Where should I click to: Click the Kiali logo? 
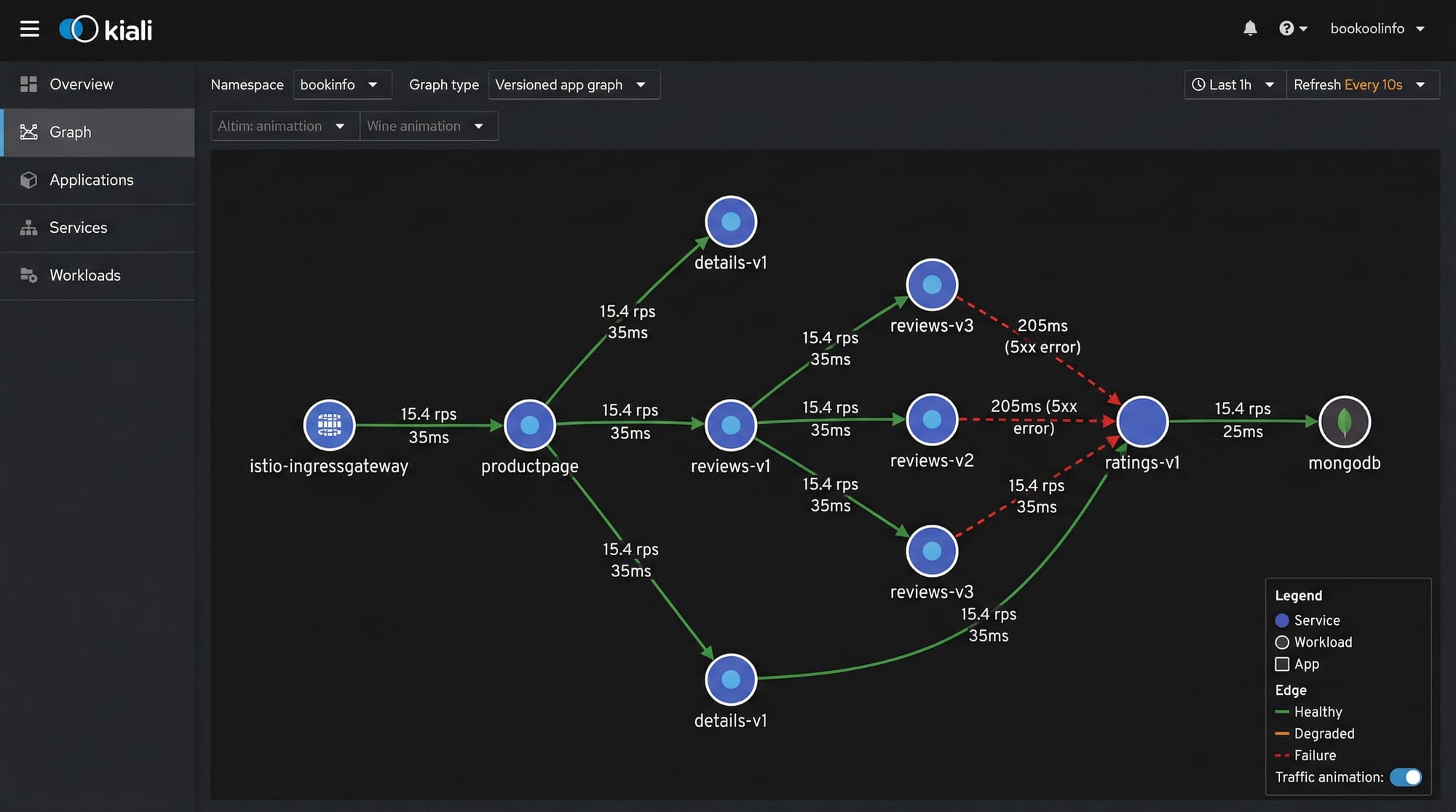coord(106,29)
